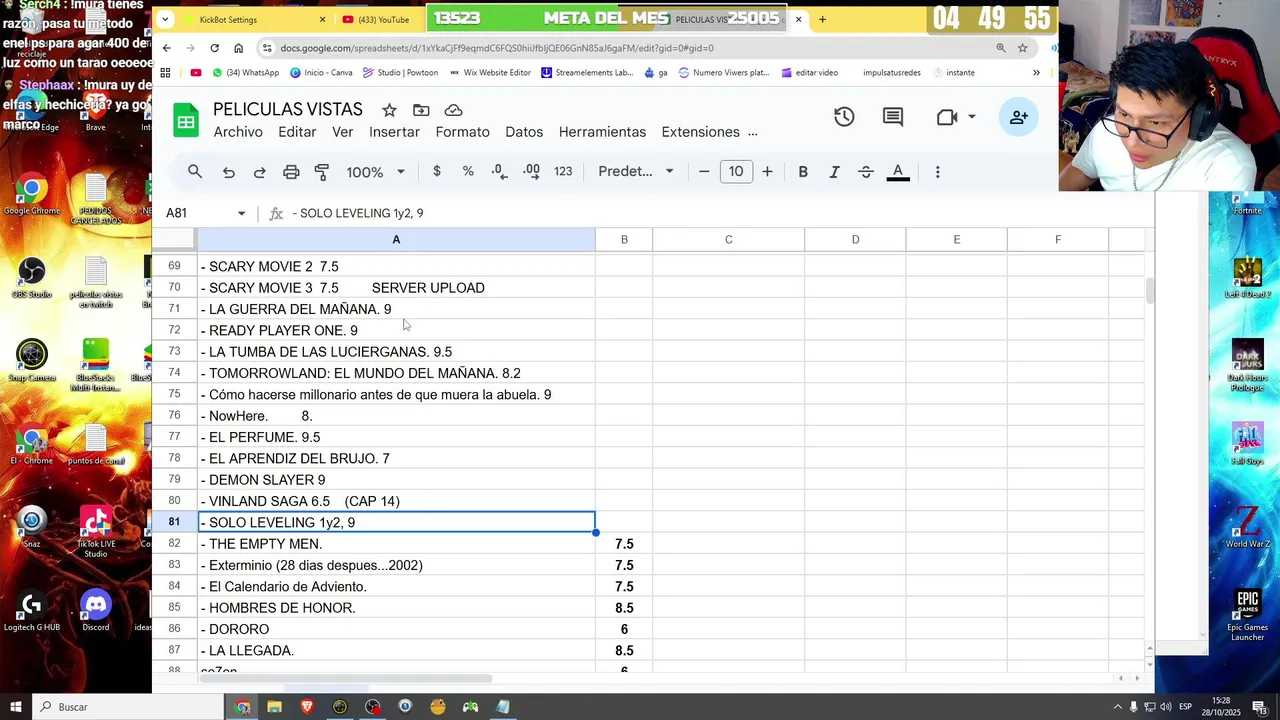The image size is (1280, 720).
Task: Select the EL PERFUME. 9.5 cell
Action: [396, 437]
